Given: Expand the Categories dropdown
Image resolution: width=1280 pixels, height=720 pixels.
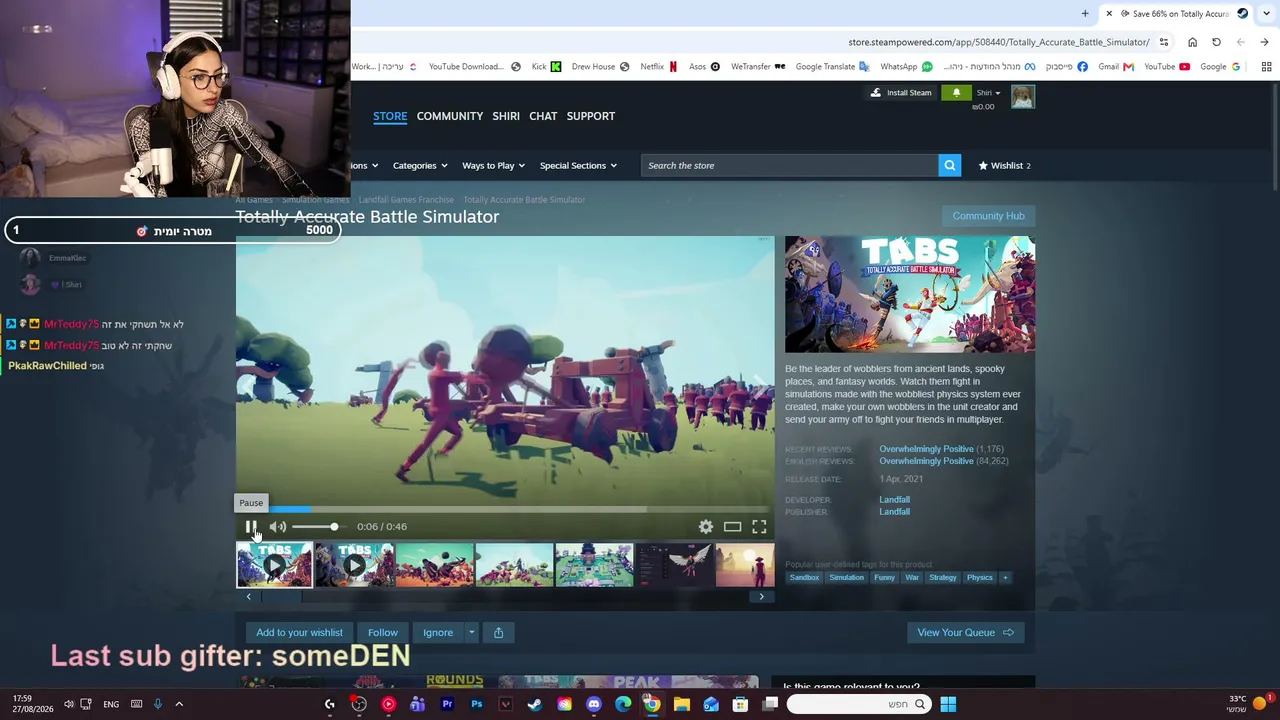Looking at the screenshot, I should coord(420,165).
